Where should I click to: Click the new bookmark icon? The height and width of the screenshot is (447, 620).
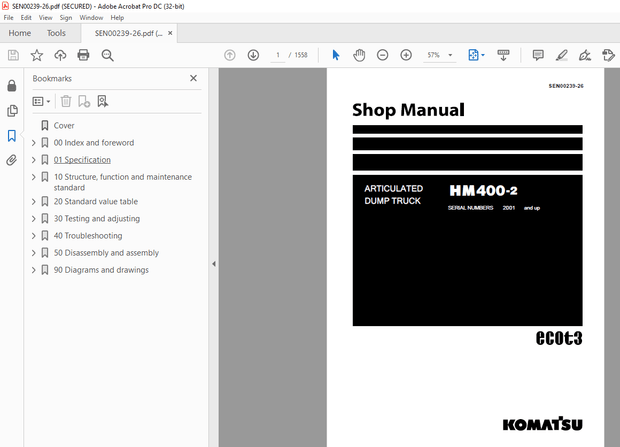pos(84,101)
